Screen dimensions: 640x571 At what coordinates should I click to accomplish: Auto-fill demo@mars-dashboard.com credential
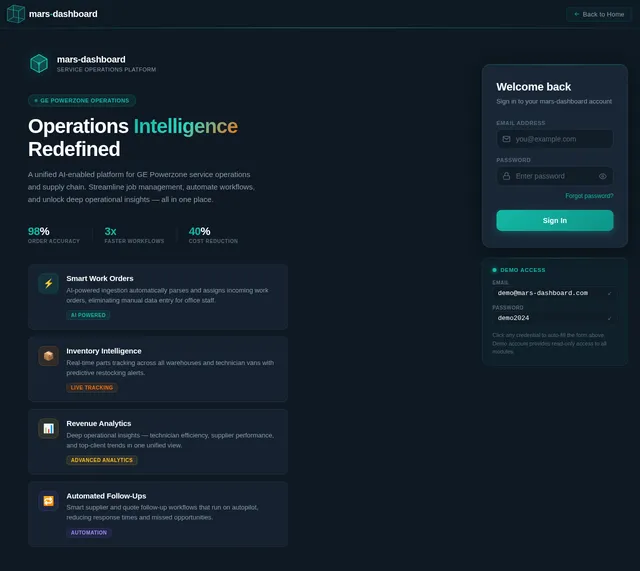pos(555,293)
